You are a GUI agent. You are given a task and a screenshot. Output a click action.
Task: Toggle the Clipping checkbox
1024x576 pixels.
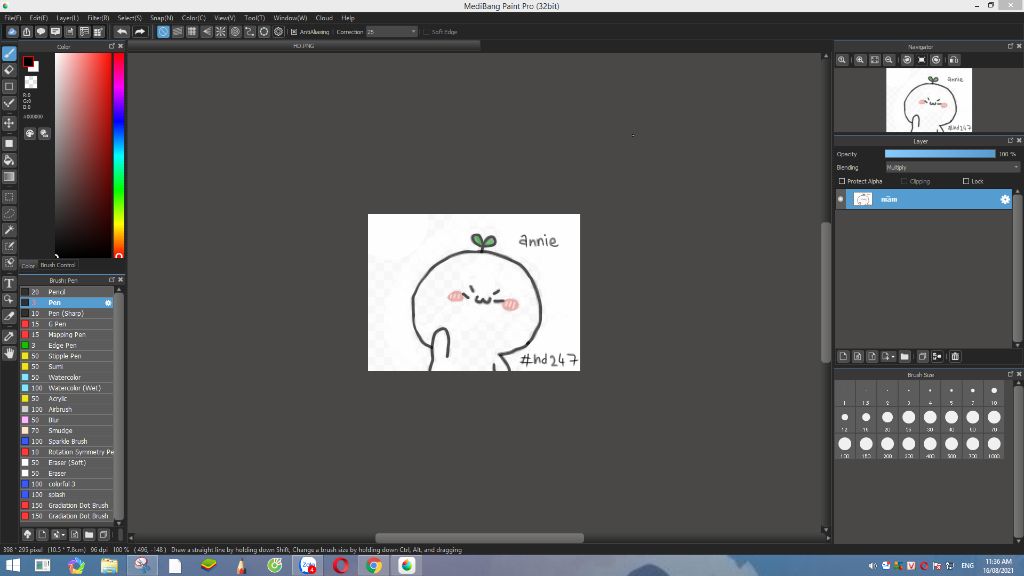click(x=904, y=182)
